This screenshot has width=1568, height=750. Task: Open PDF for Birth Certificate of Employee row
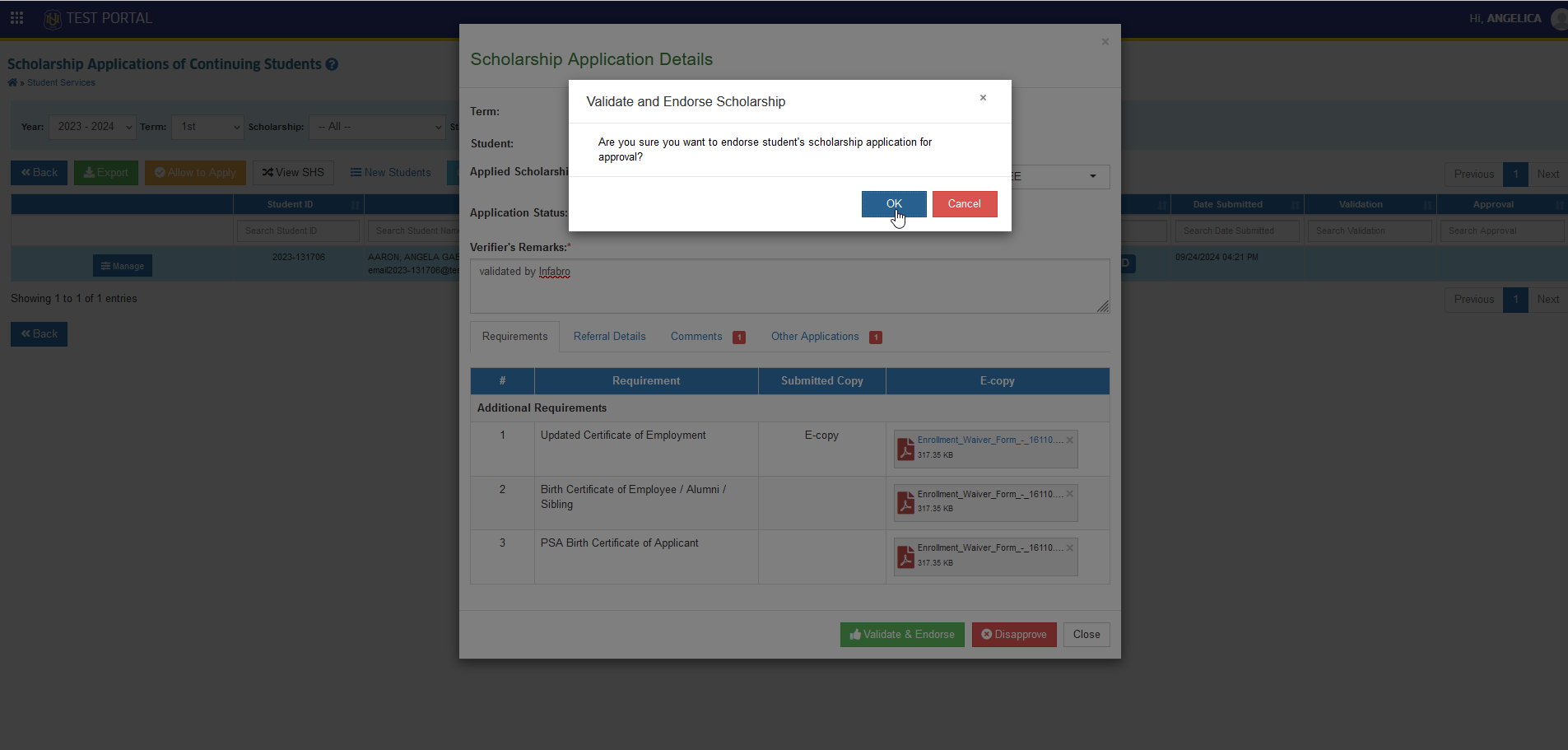tap(989, 495)
